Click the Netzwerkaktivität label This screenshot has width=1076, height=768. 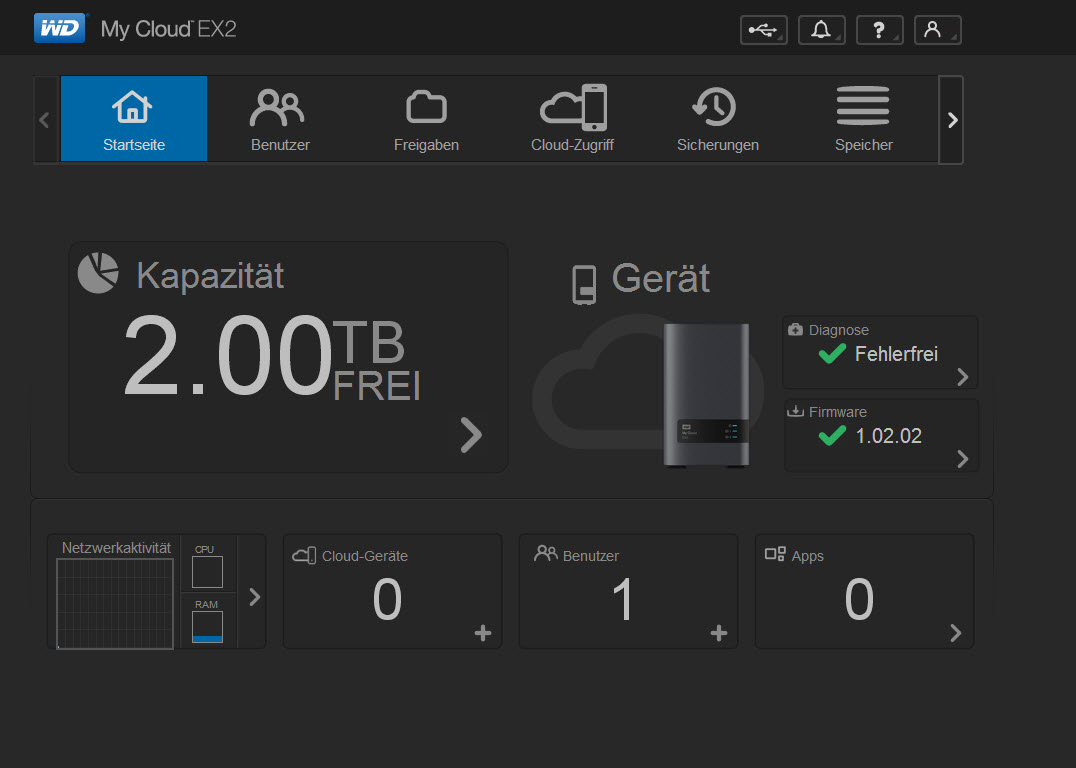pyautogui.click(x=116, y=548)
